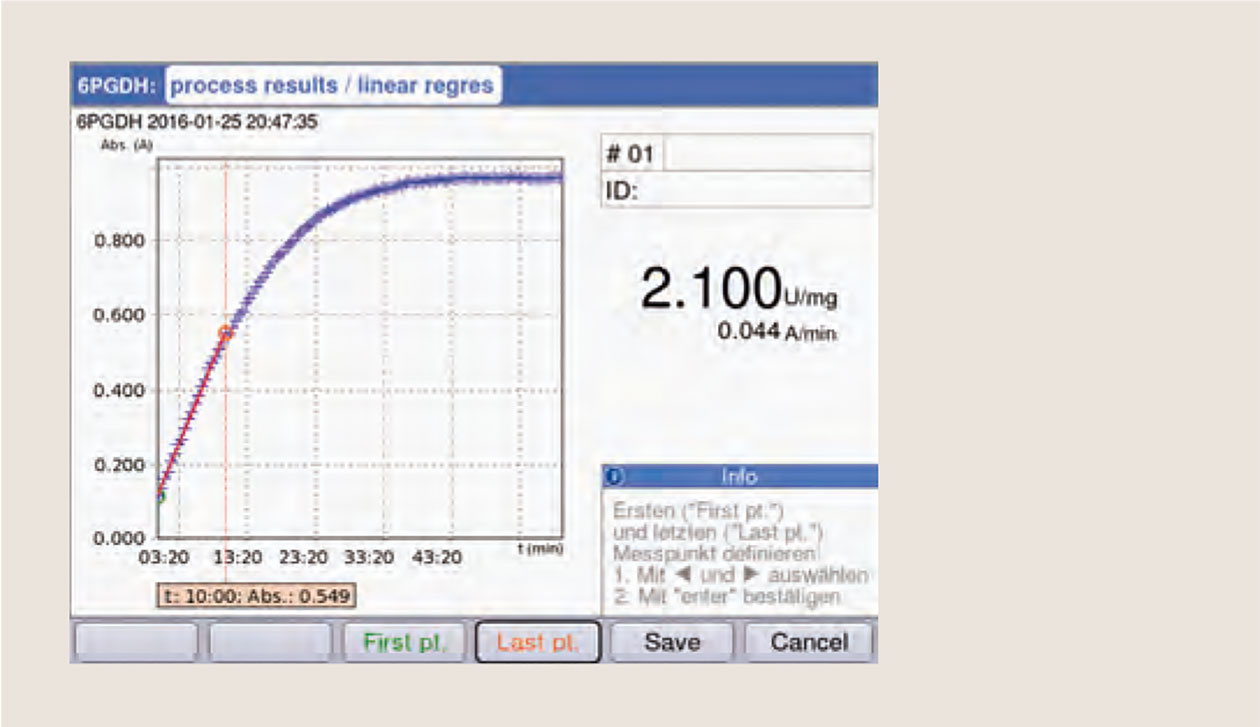Click the 23:20 tick on time axis
The height and width of the screenshot is (727, 1260).
click(x=302, y=557)
